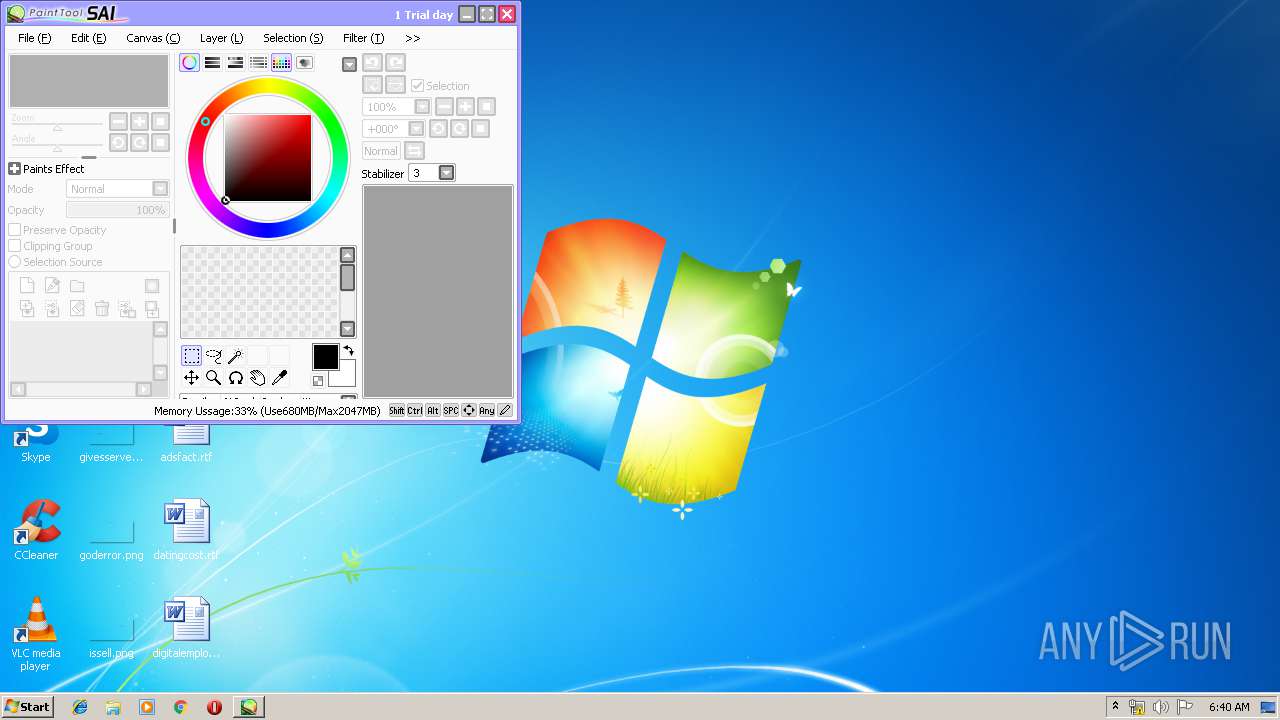The height and width of the screenshot is (720, 1280).
Task: Enable Clipping Group checkbox
Action: coord(15,246)
